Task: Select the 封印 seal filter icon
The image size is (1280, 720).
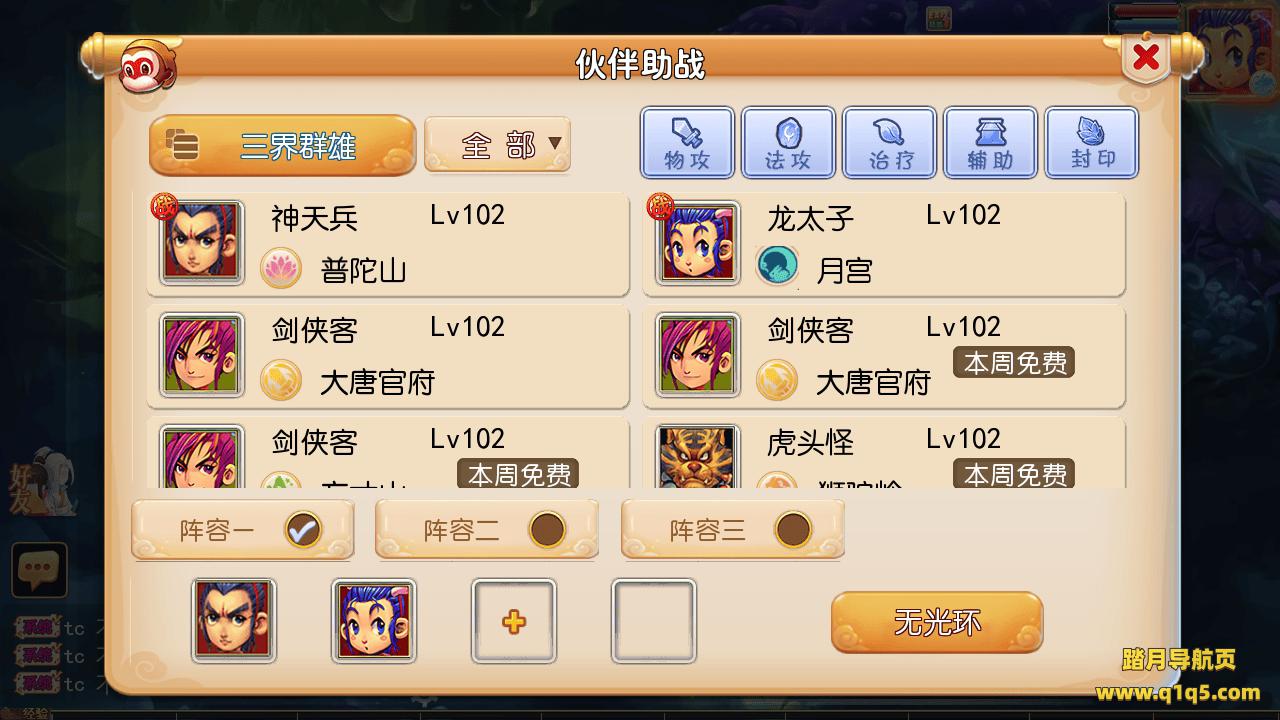Action: click(x=1091, y=143)
